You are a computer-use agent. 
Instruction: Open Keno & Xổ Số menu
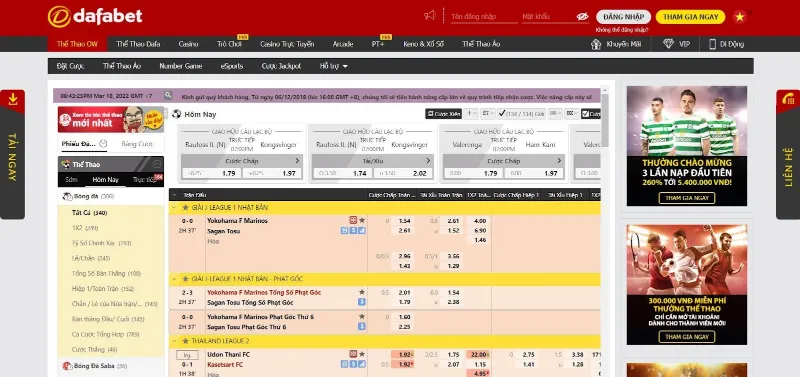tap(423, 44)
